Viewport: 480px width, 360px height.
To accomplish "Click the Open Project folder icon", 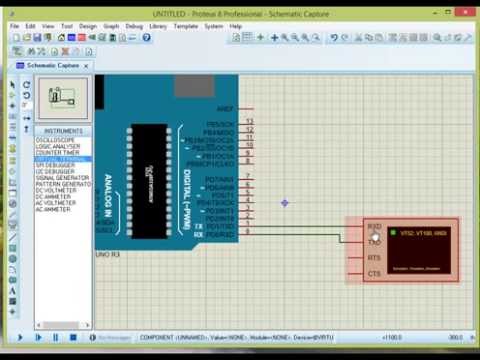I will point(27,37).
